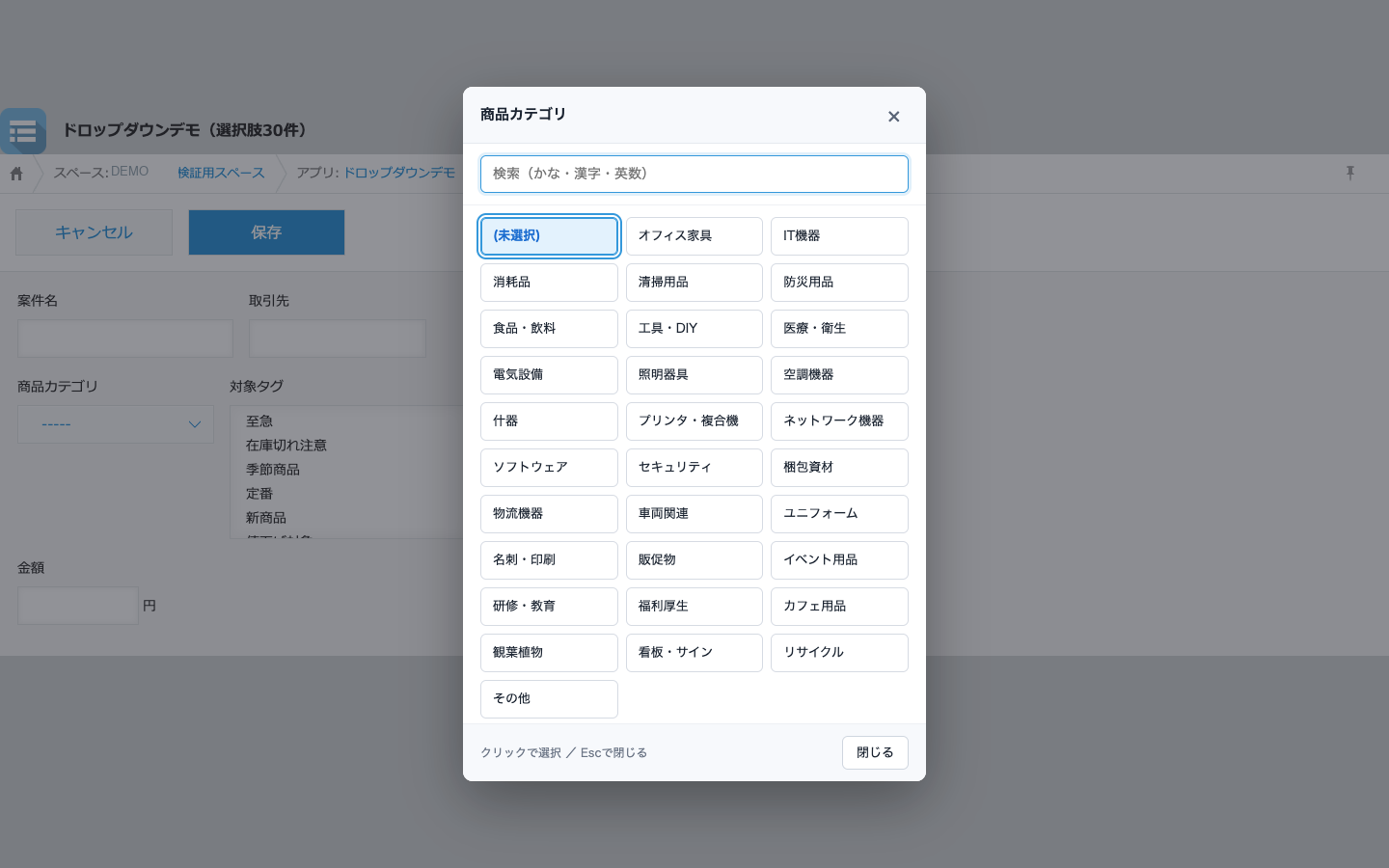Click the 閉じる button
The height and width of the screenshot is (868, 1389).
(875, 753)
